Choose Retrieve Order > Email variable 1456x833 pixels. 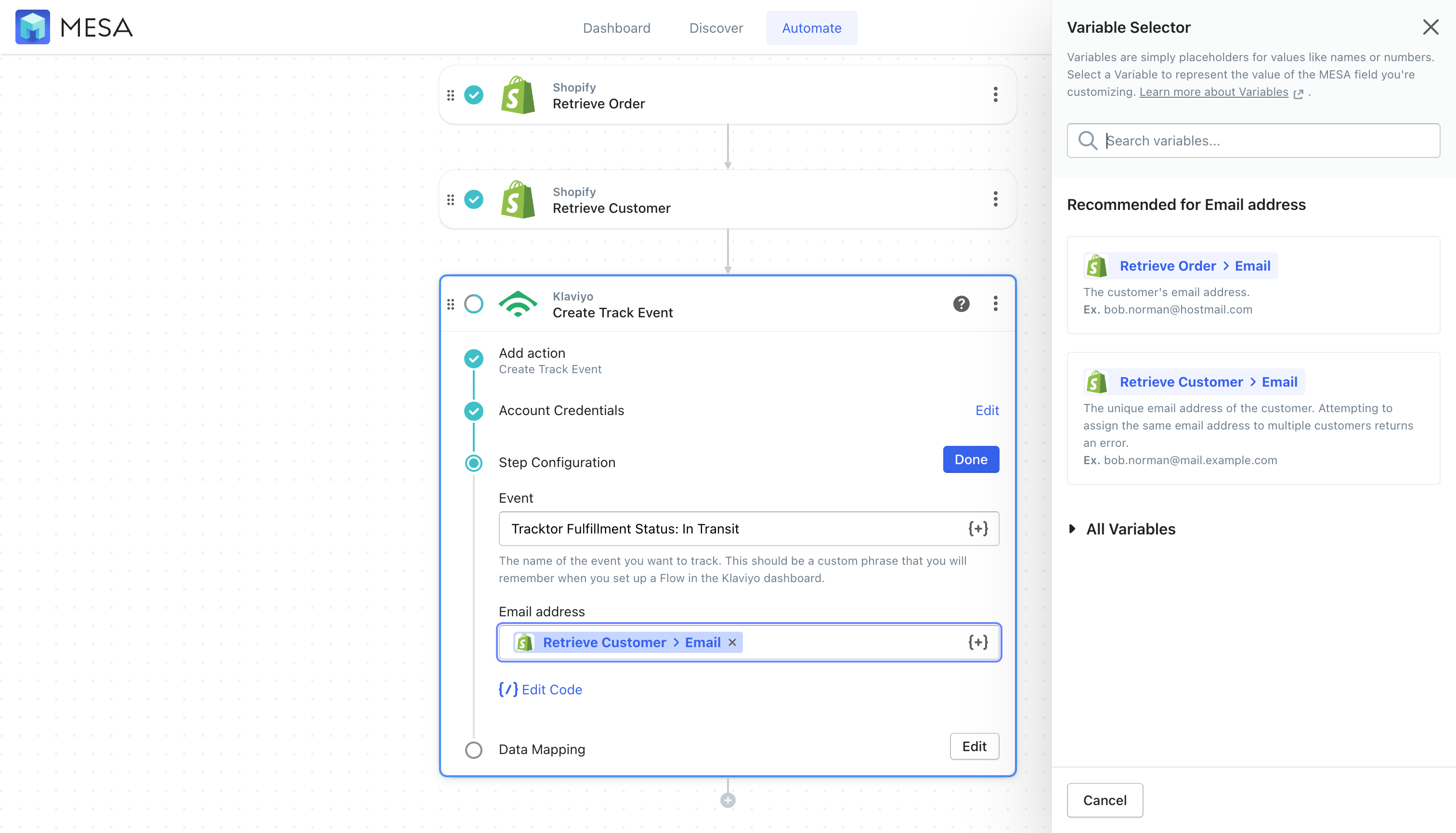(x=1181, y=266)
